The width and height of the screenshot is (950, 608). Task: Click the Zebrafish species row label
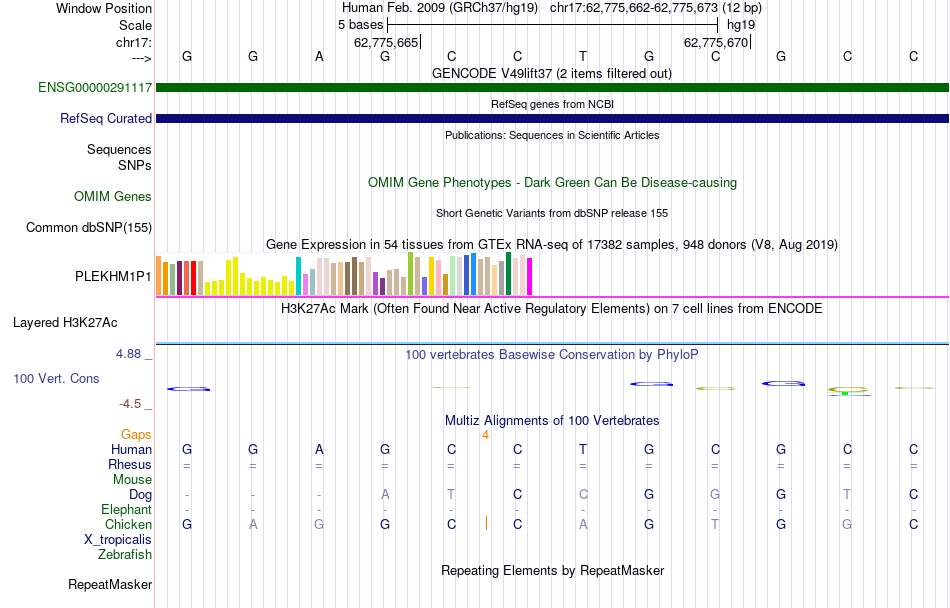pos(125,554)
